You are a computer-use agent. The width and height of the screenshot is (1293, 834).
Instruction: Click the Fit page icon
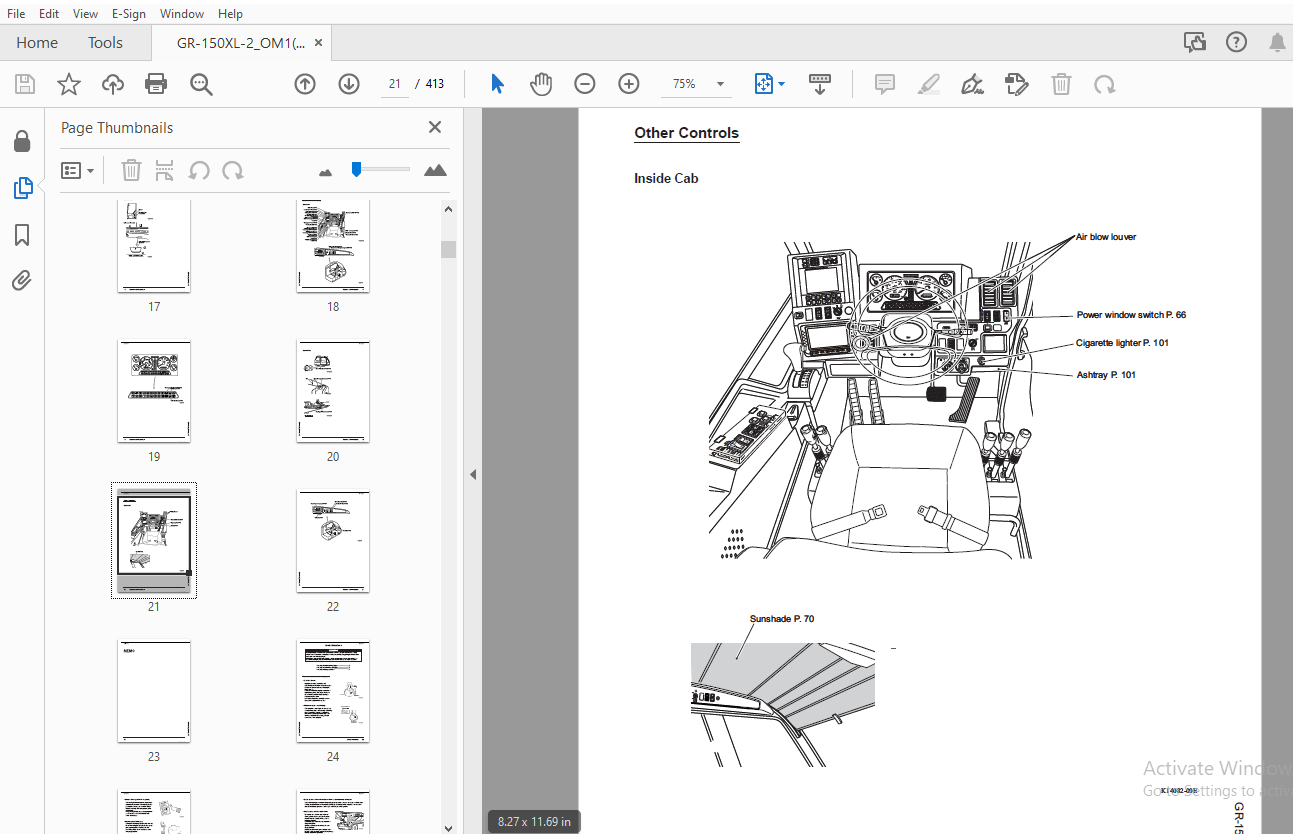point(764,84)
